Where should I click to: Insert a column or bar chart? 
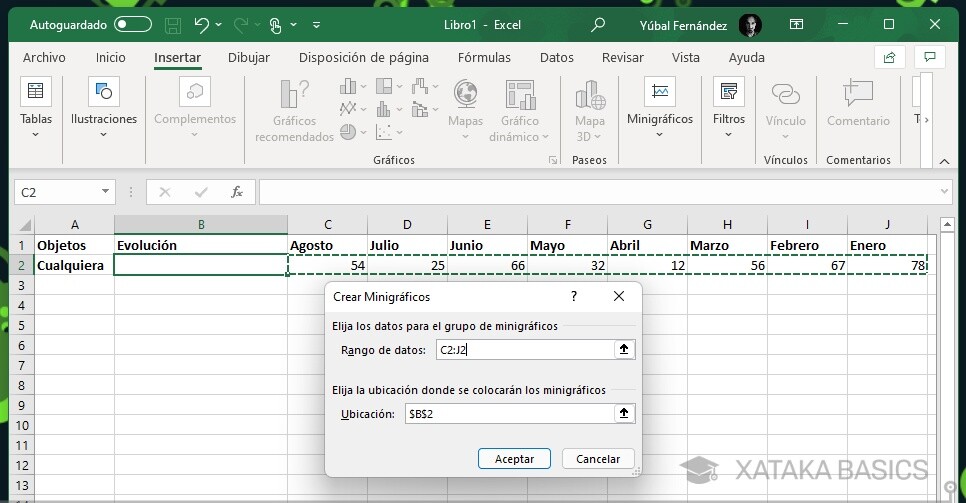point(352,87)
